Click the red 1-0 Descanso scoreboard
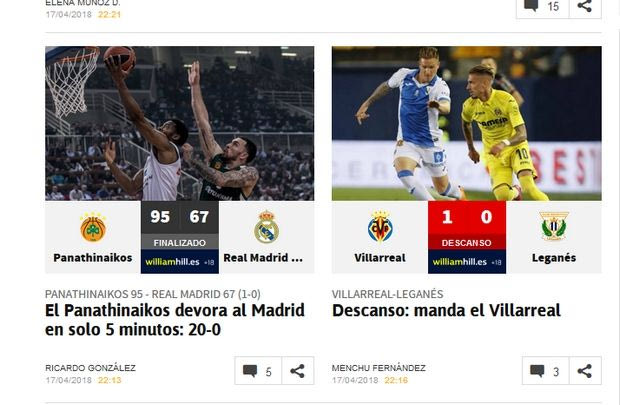The width and height of the screenshot is (620, 405). 467,225
